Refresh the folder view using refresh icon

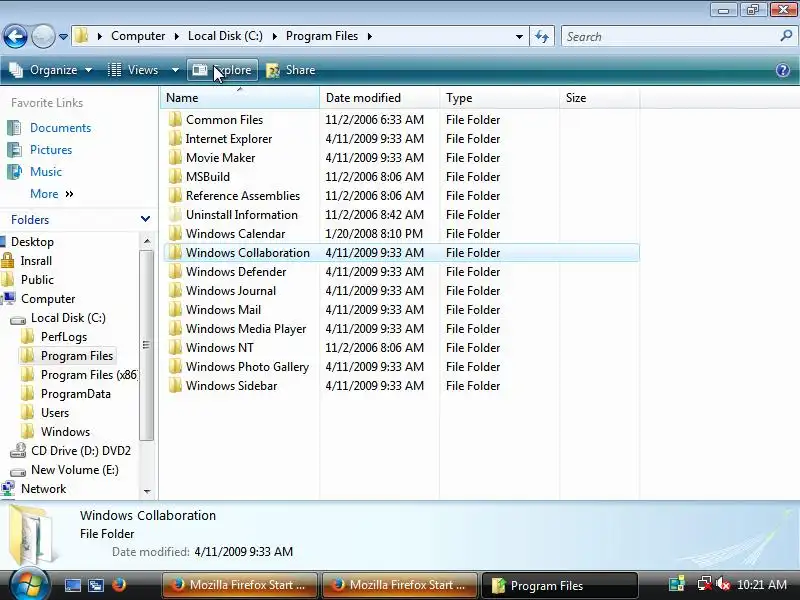(x=542, y=37)
